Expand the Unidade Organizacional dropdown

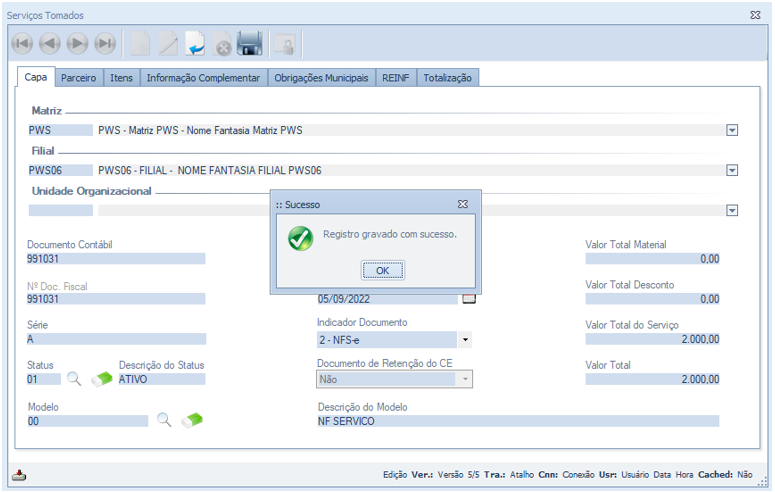(x=732, y=211)
